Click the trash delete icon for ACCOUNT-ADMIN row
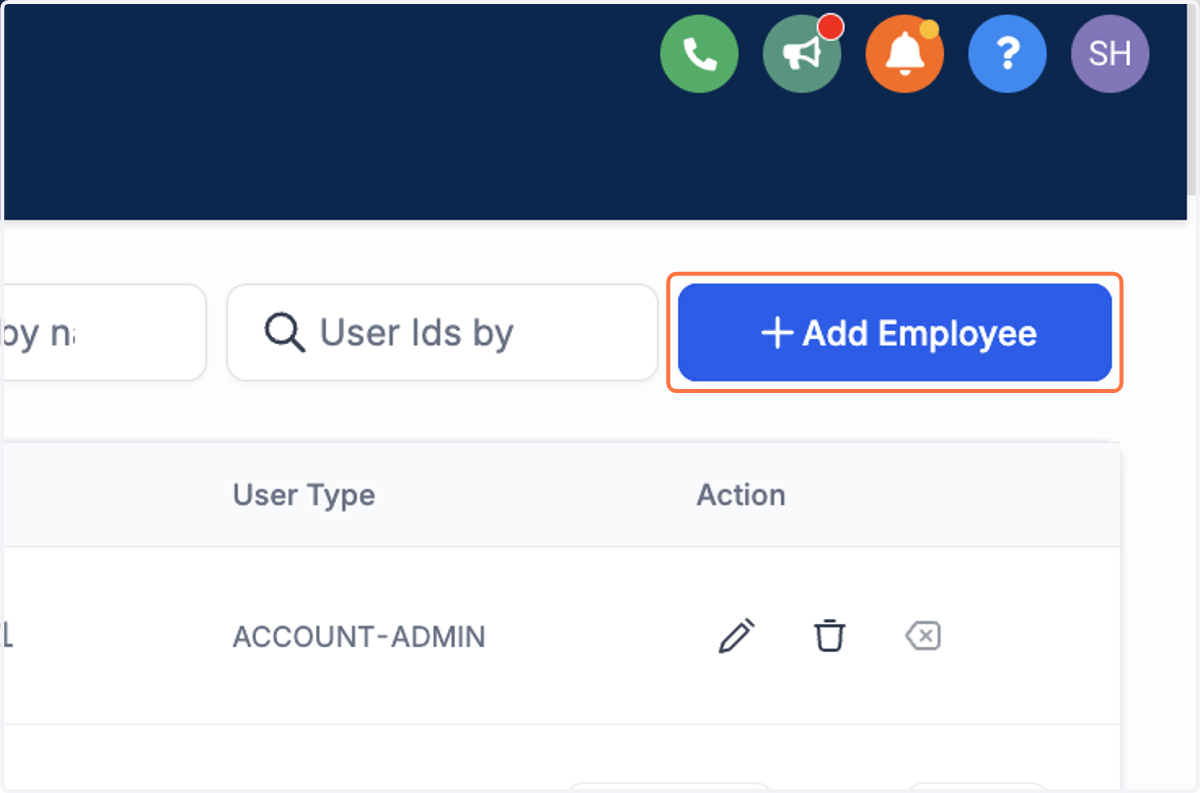 [x=829, y=636]
